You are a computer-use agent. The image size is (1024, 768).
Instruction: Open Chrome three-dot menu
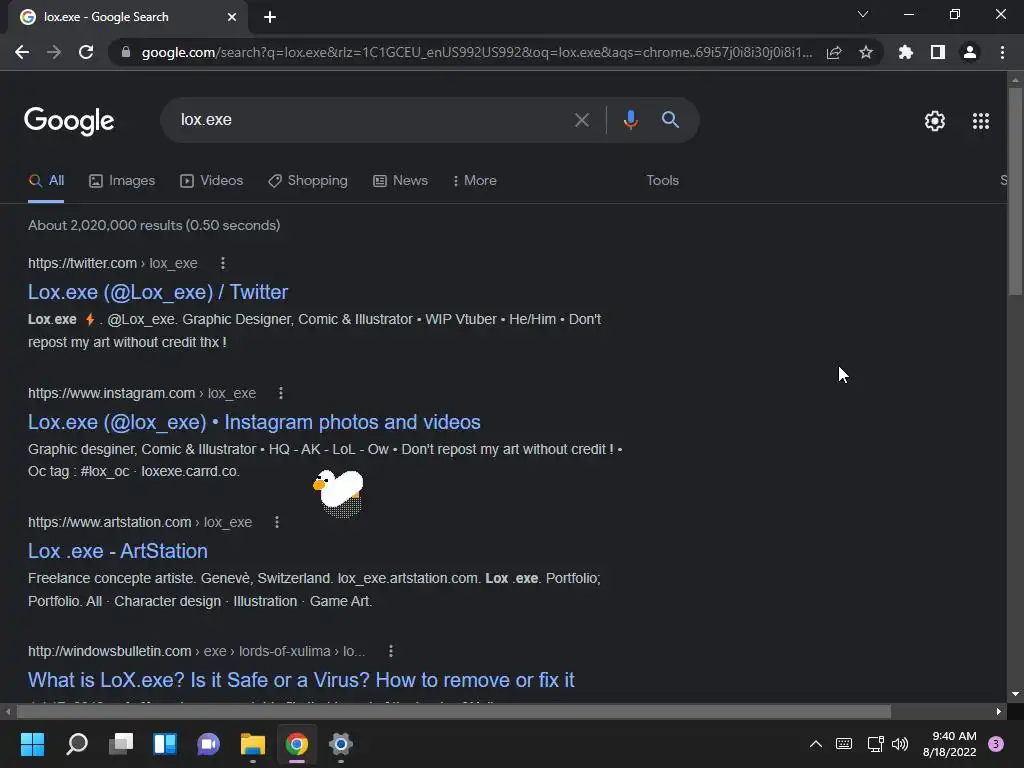pos(1002,52)
